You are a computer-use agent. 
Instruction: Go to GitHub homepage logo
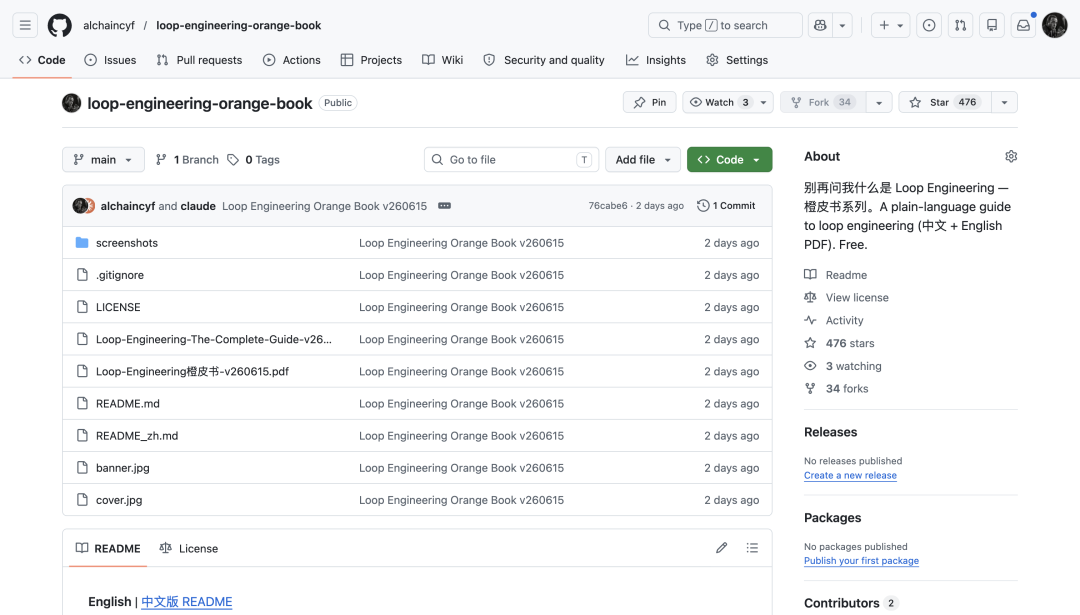[x=59, y=25]
